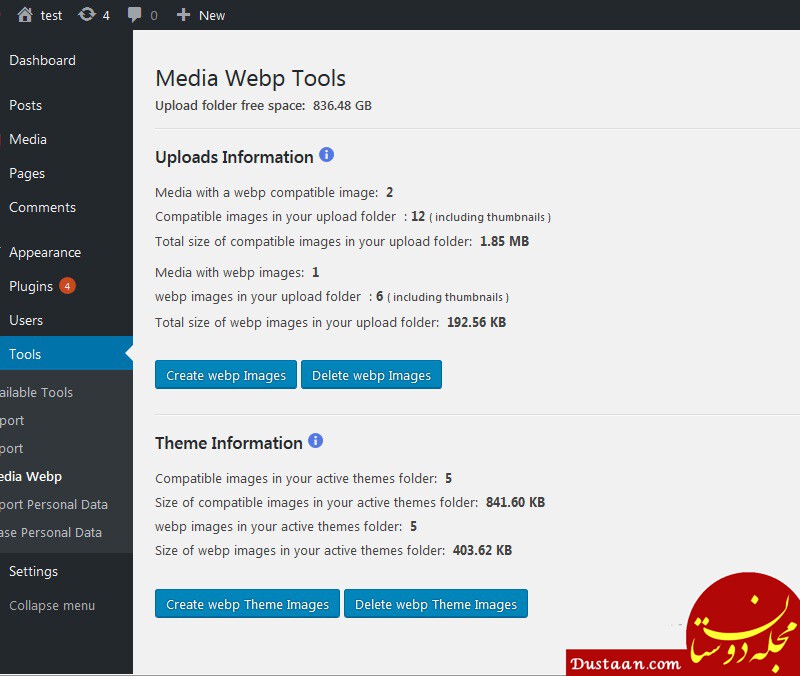Viewport: 800px width, 676px height.
Task: Click Create webp Images button
Action: [x=226, y=375]
